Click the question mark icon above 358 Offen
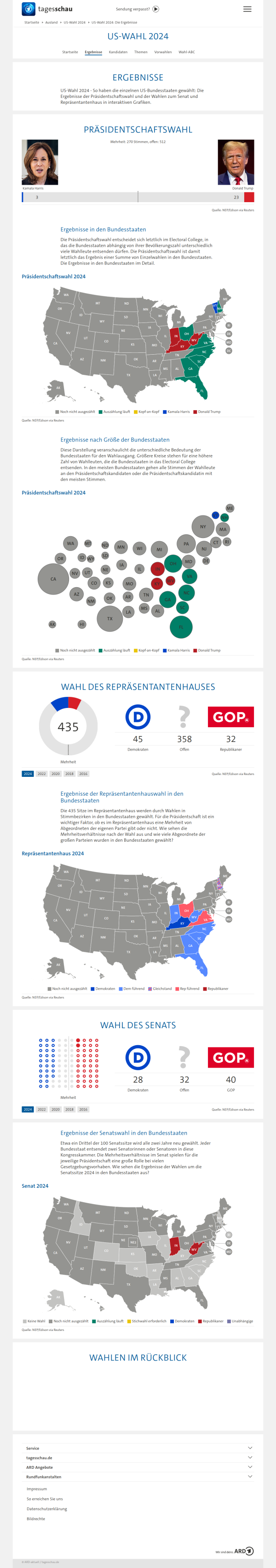 (x=184, y=717)
